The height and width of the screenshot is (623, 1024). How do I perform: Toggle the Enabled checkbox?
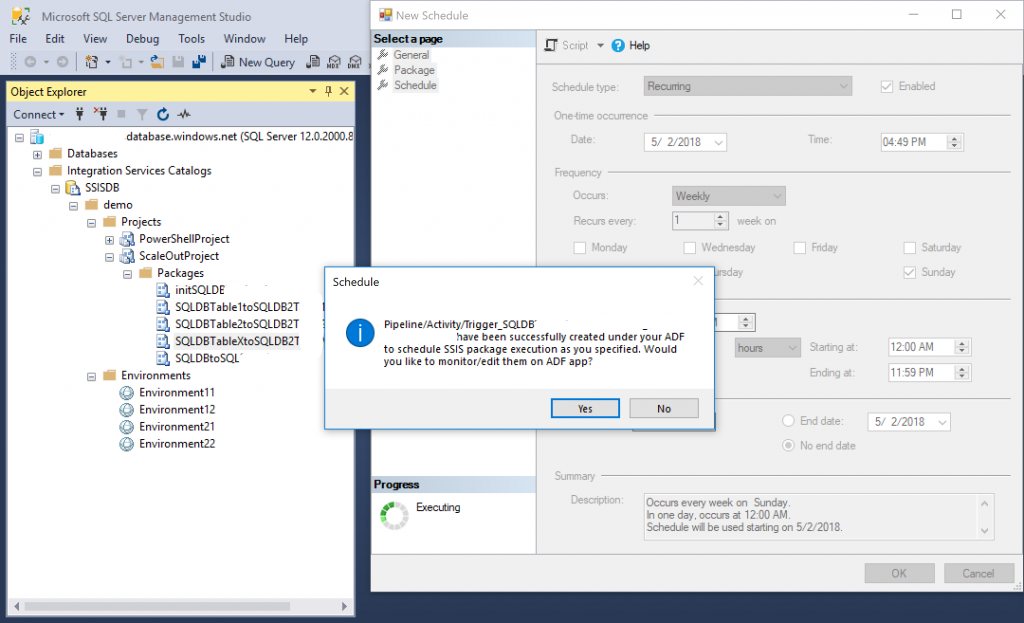(886, 87)
